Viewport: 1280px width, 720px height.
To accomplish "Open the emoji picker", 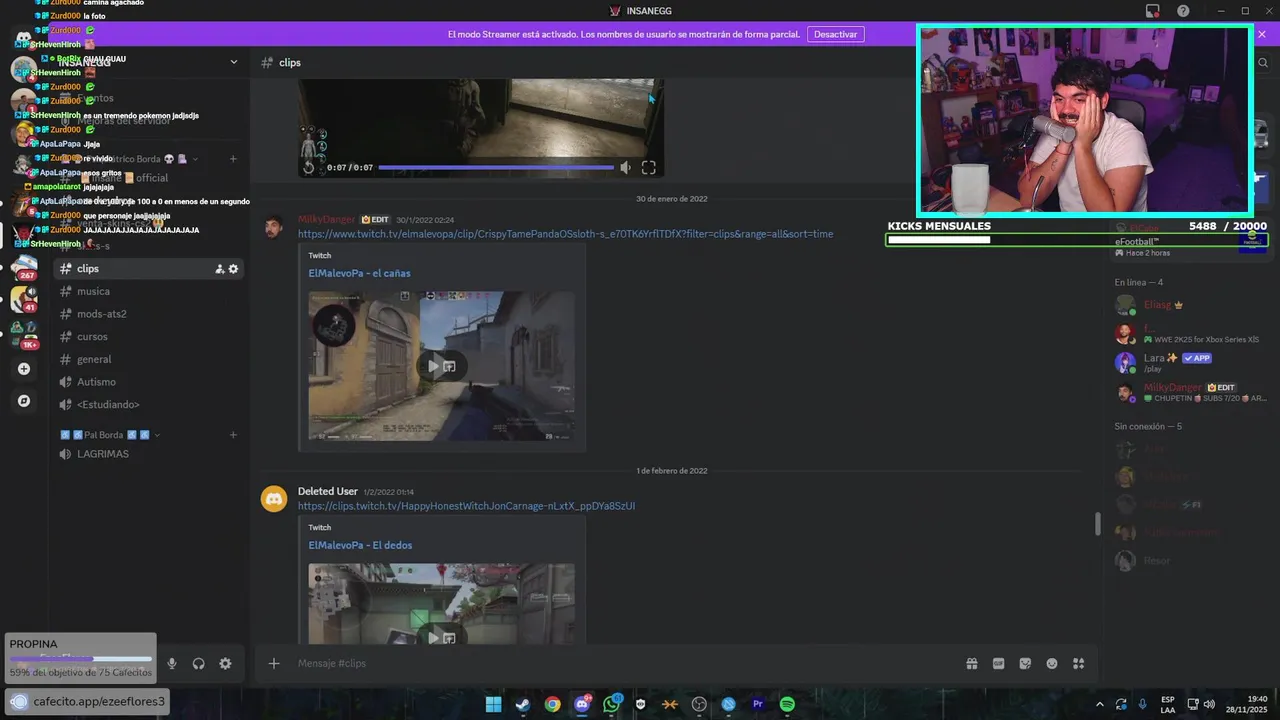I will click(x=1052, y=663).
